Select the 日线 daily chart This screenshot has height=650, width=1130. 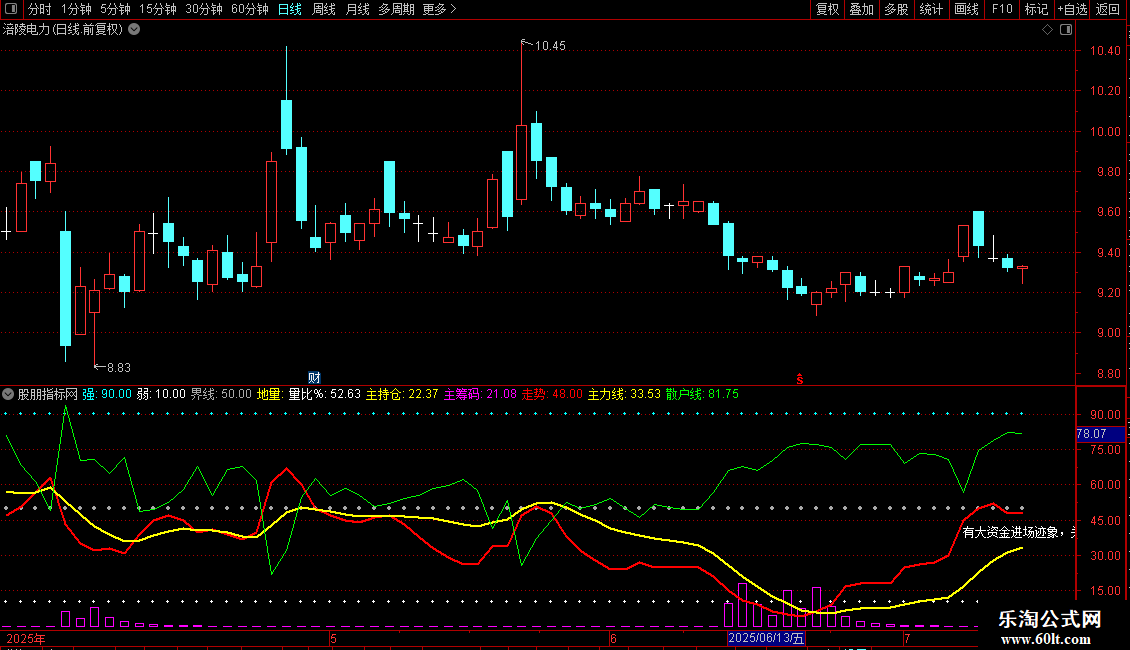click(290, 9)
